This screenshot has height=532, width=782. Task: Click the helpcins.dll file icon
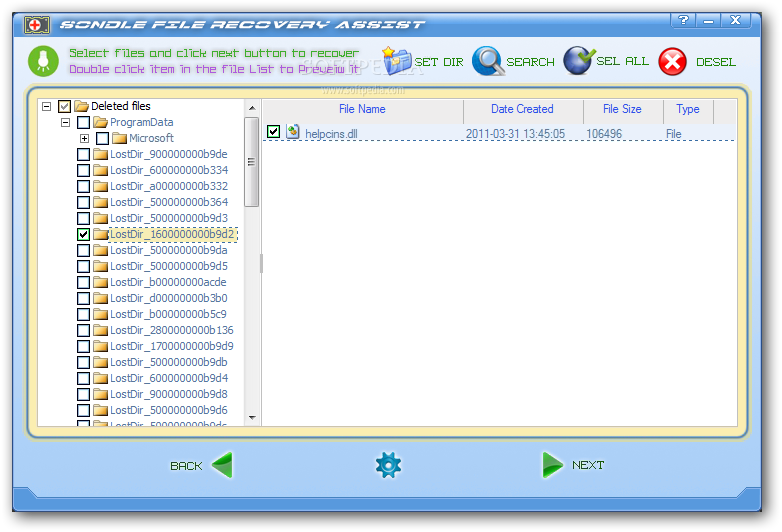[293, 132]
